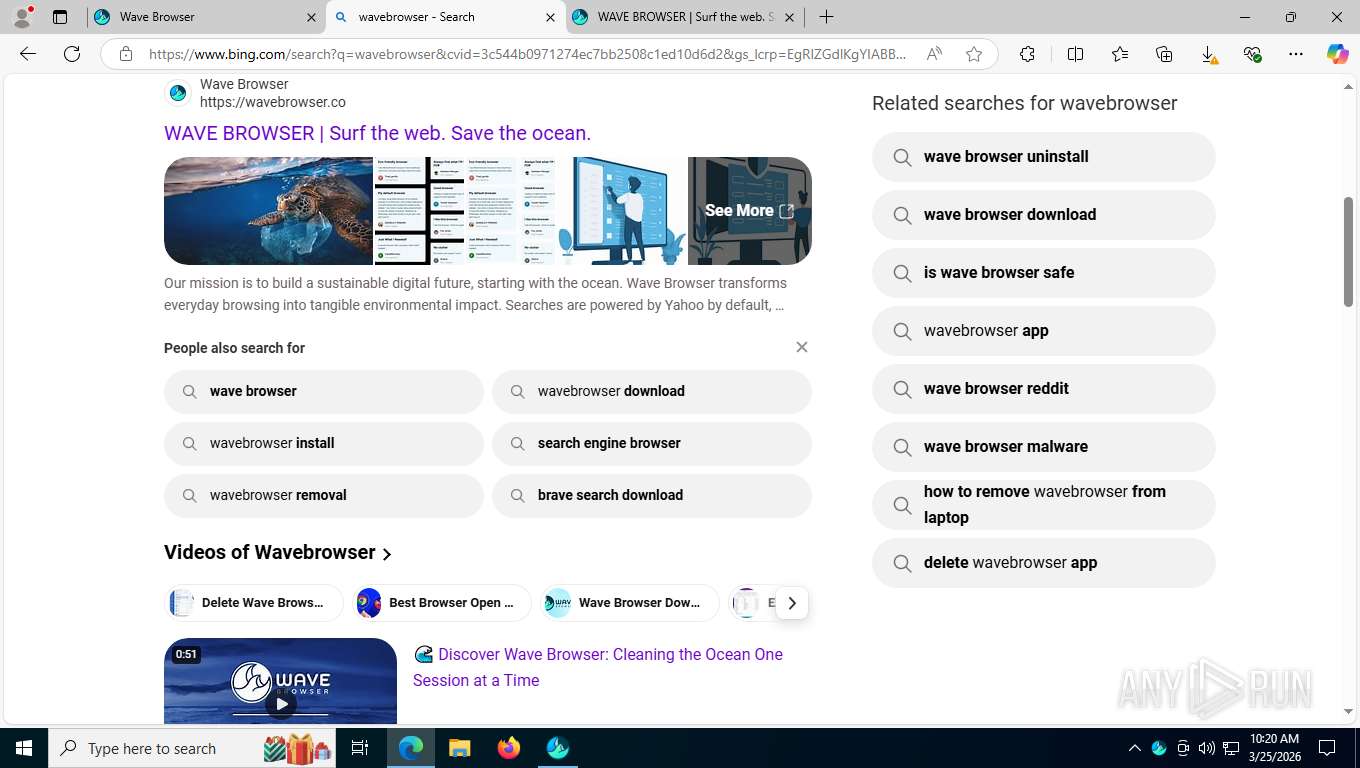Open the notification center icon
The width and height of the screenshot is (1360, 768).
(x=1327, y=748)
